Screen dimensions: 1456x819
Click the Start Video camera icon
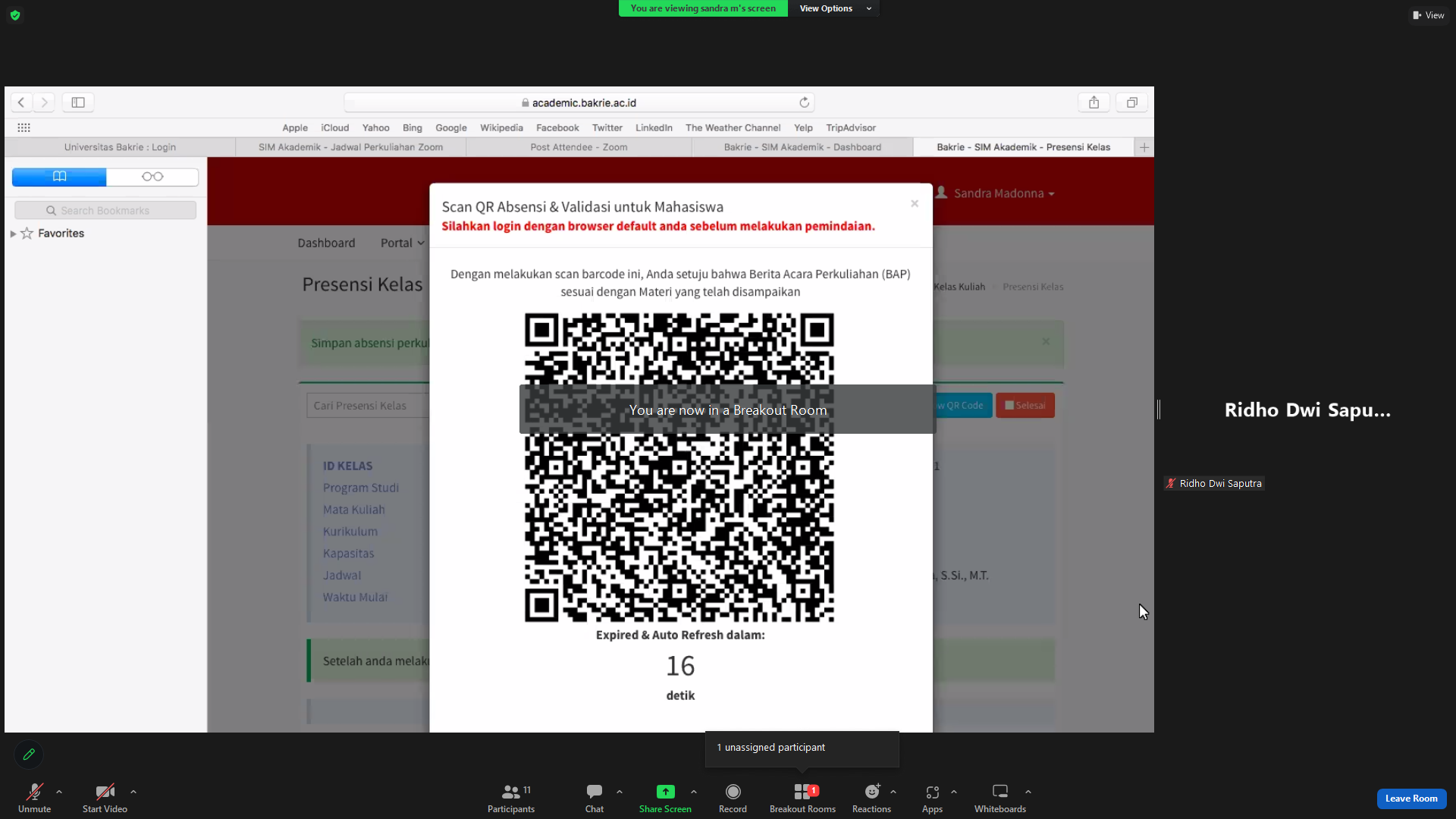tap(105, 792)
